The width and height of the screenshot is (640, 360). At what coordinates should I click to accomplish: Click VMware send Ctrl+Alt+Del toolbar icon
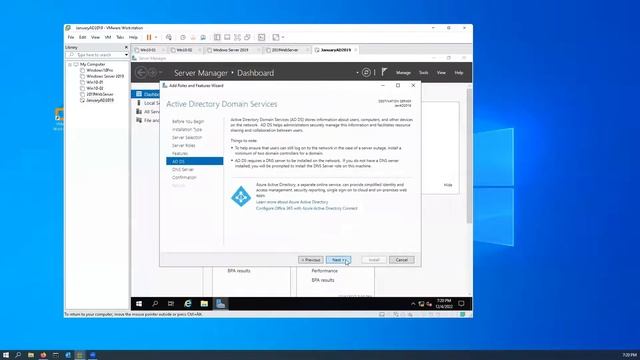coord(169,37)
